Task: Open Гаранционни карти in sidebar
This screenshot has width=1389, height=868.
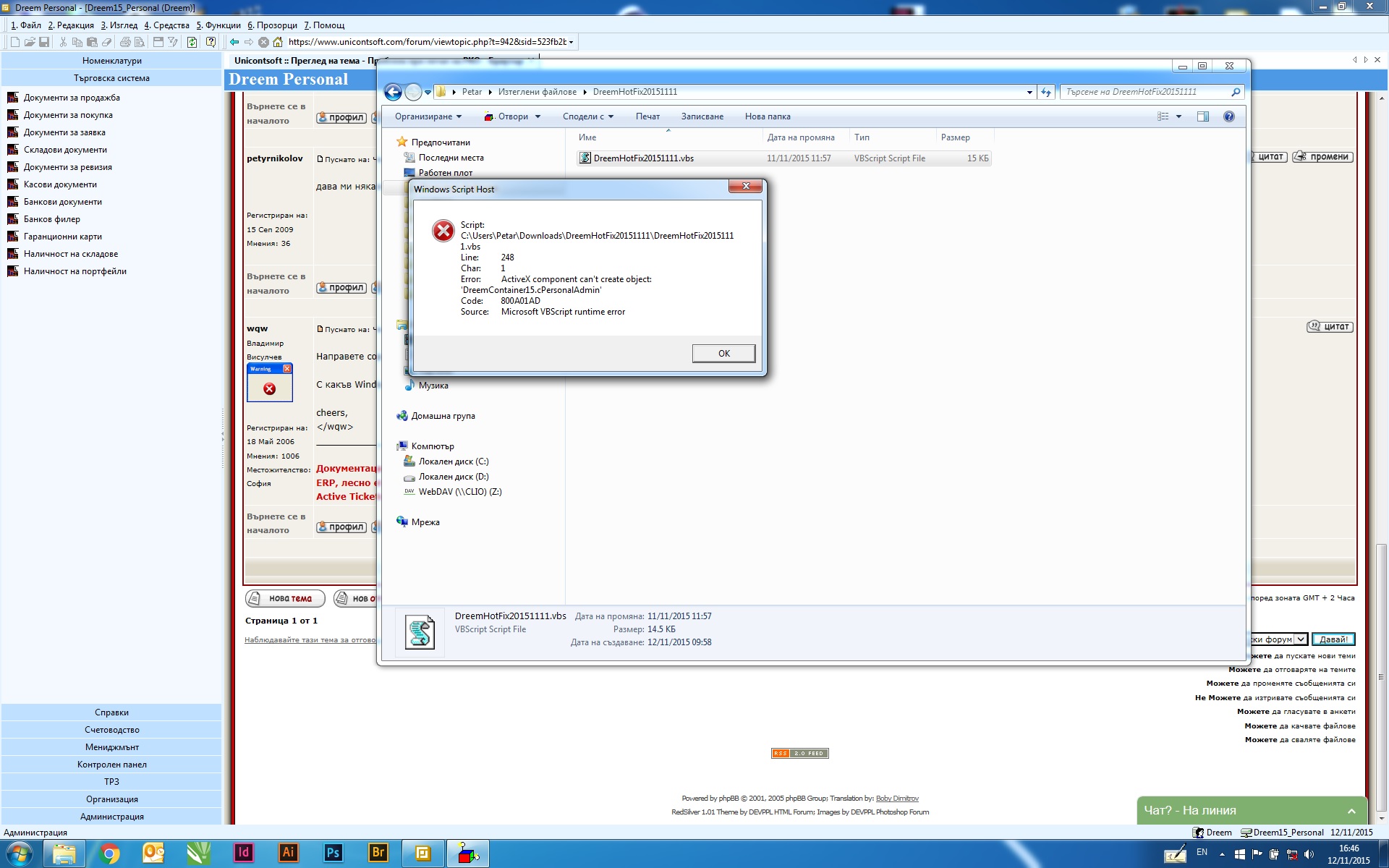Action: pos(62,237)
